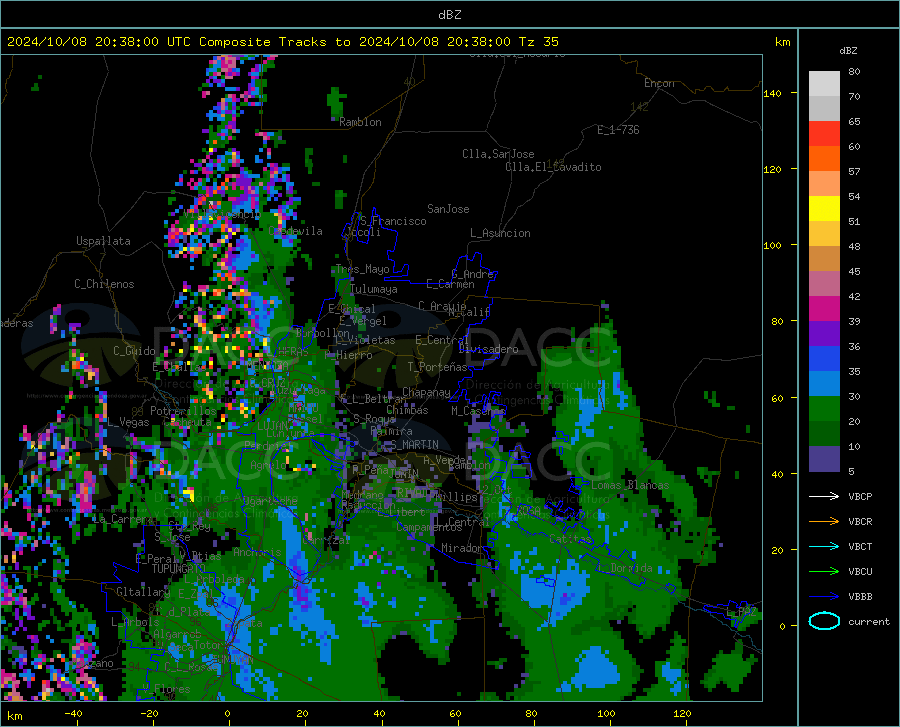Click the Lomas_Blancas map label
This screenshot has height=727, width=900.
pyautogui.click(x=630, y=485)
